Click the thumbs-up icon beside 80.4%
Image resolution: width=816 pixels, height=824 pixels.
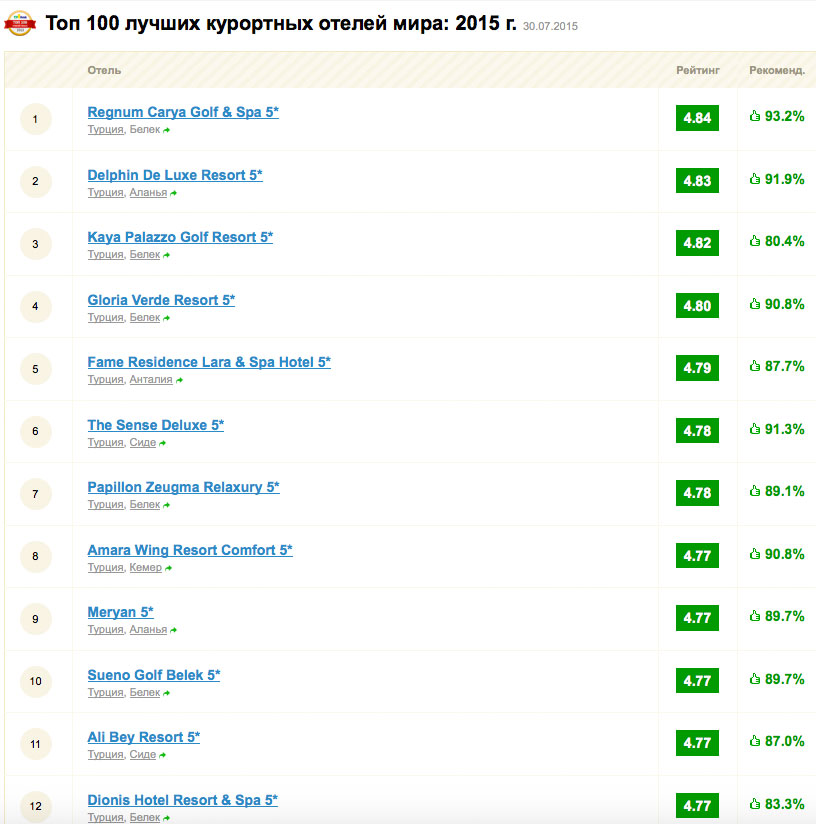tap(755, 241)
